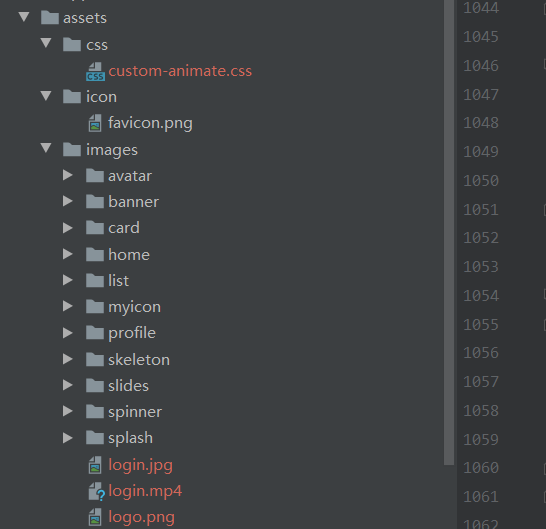546x529 pixels.
Task: Expand the banner folder arrow
Action: 68,201
